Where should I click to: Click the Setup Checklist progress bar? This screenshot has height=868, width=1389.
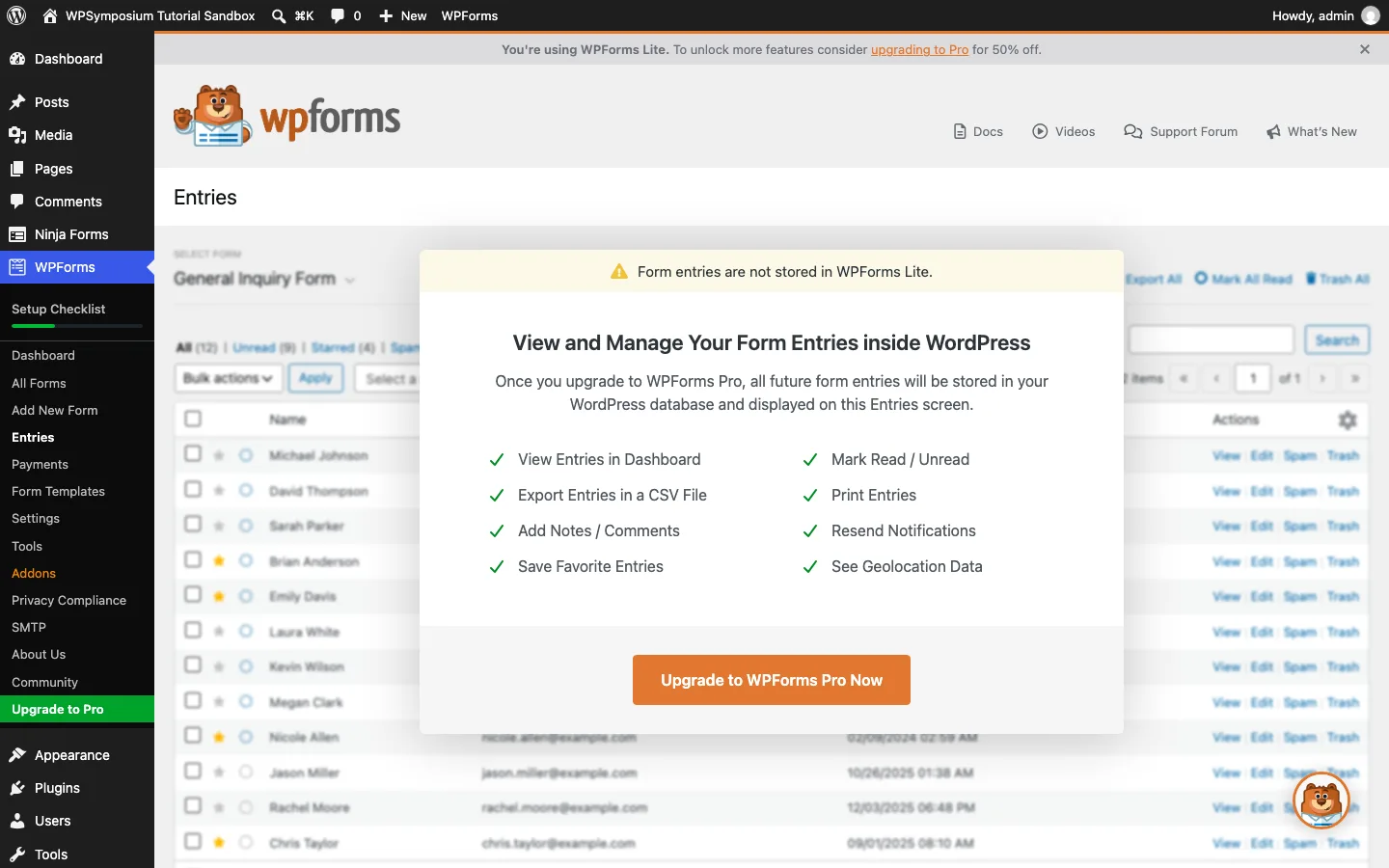(x=77, y=326)
